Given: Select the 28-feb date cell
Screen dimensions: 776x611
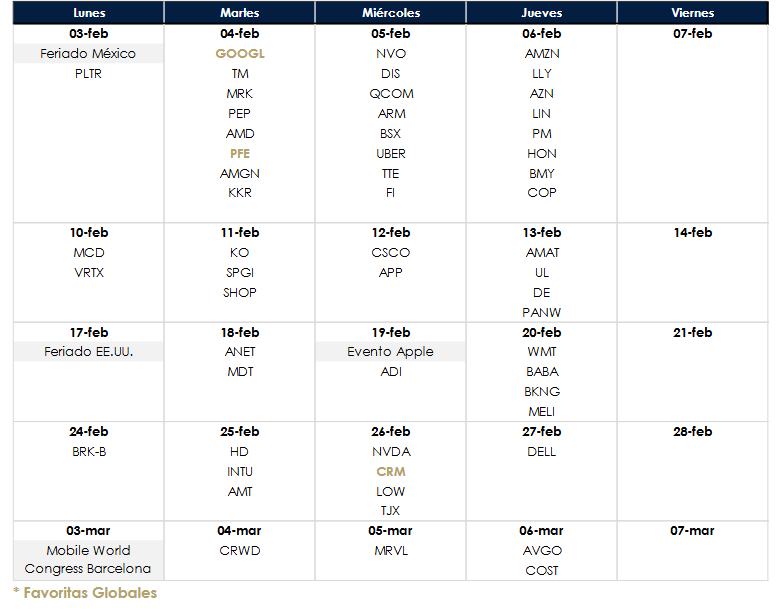Looking at the screenshot, I should (x=692, y=431).
